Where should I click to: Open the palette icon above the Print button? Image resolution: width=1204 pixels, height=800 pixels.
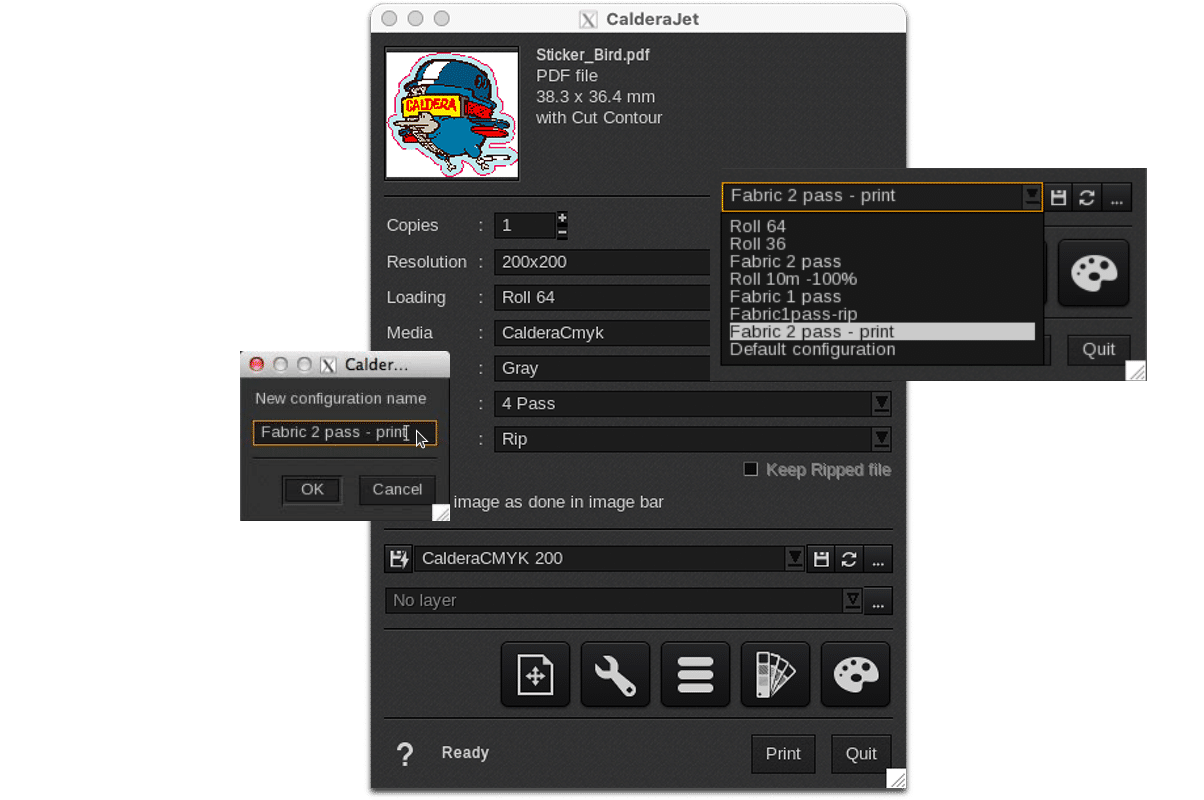coord(855,675)
